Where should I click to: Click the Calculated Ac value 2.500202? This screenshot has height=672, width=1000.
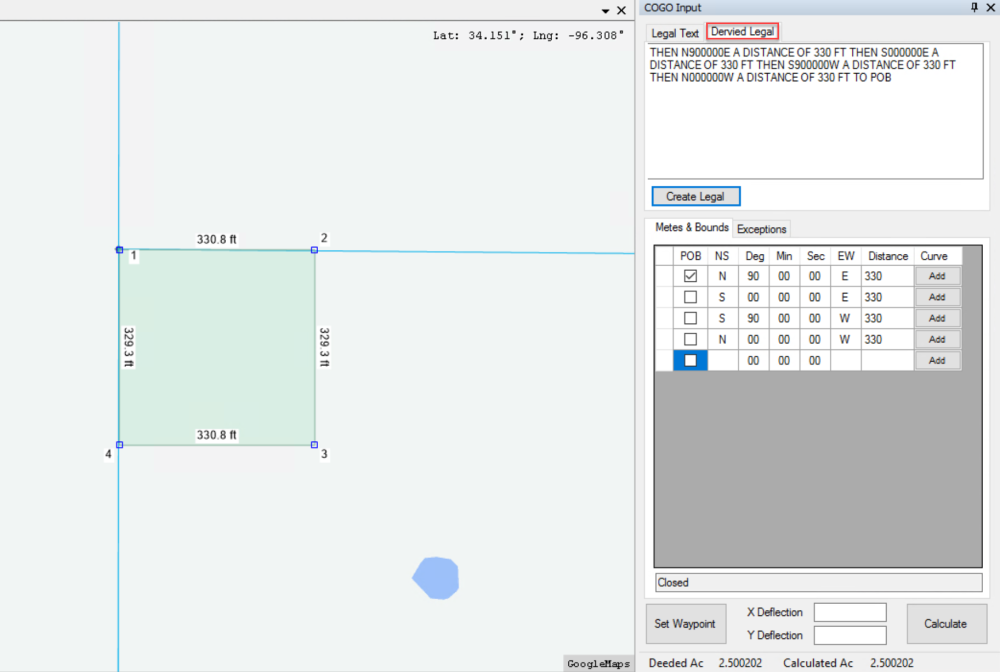[892, 663]
